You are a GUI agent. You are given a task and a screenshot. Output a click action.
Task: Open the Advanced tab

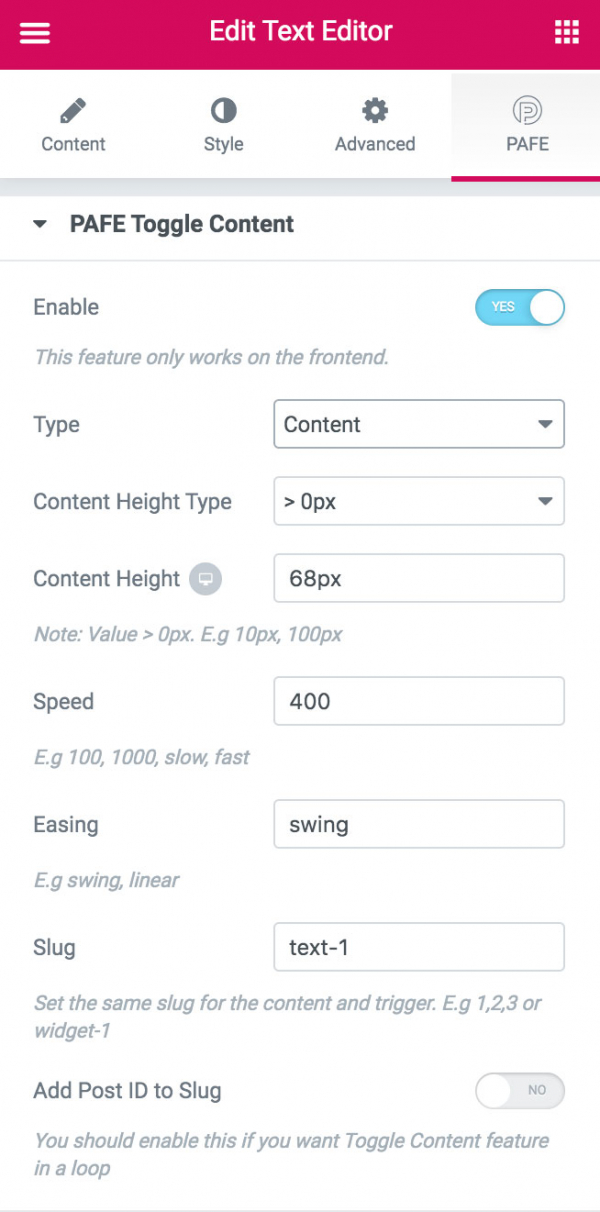tap(374, 124)
